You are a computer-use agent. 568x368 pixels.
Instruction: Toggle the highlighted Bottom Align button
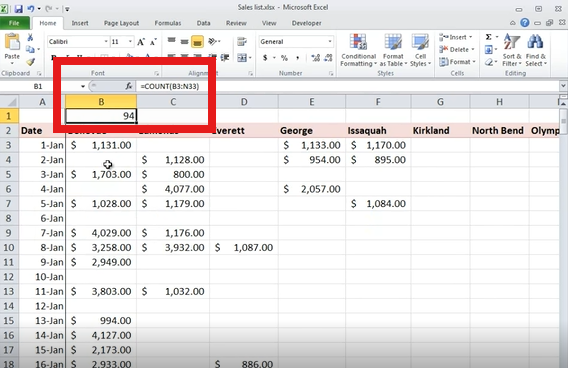pyautogui.click(x=197, y=42)
